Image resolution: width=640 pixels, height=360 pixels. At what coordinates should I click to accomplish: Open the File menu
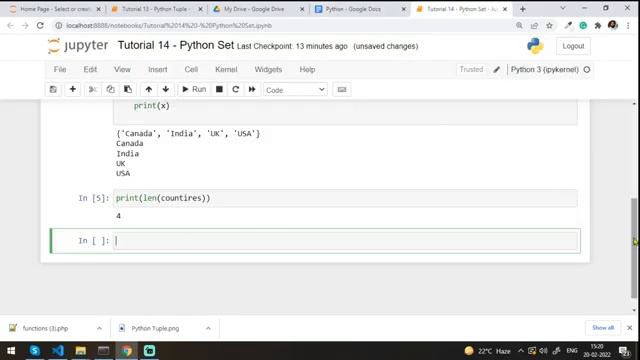point(60,69)
